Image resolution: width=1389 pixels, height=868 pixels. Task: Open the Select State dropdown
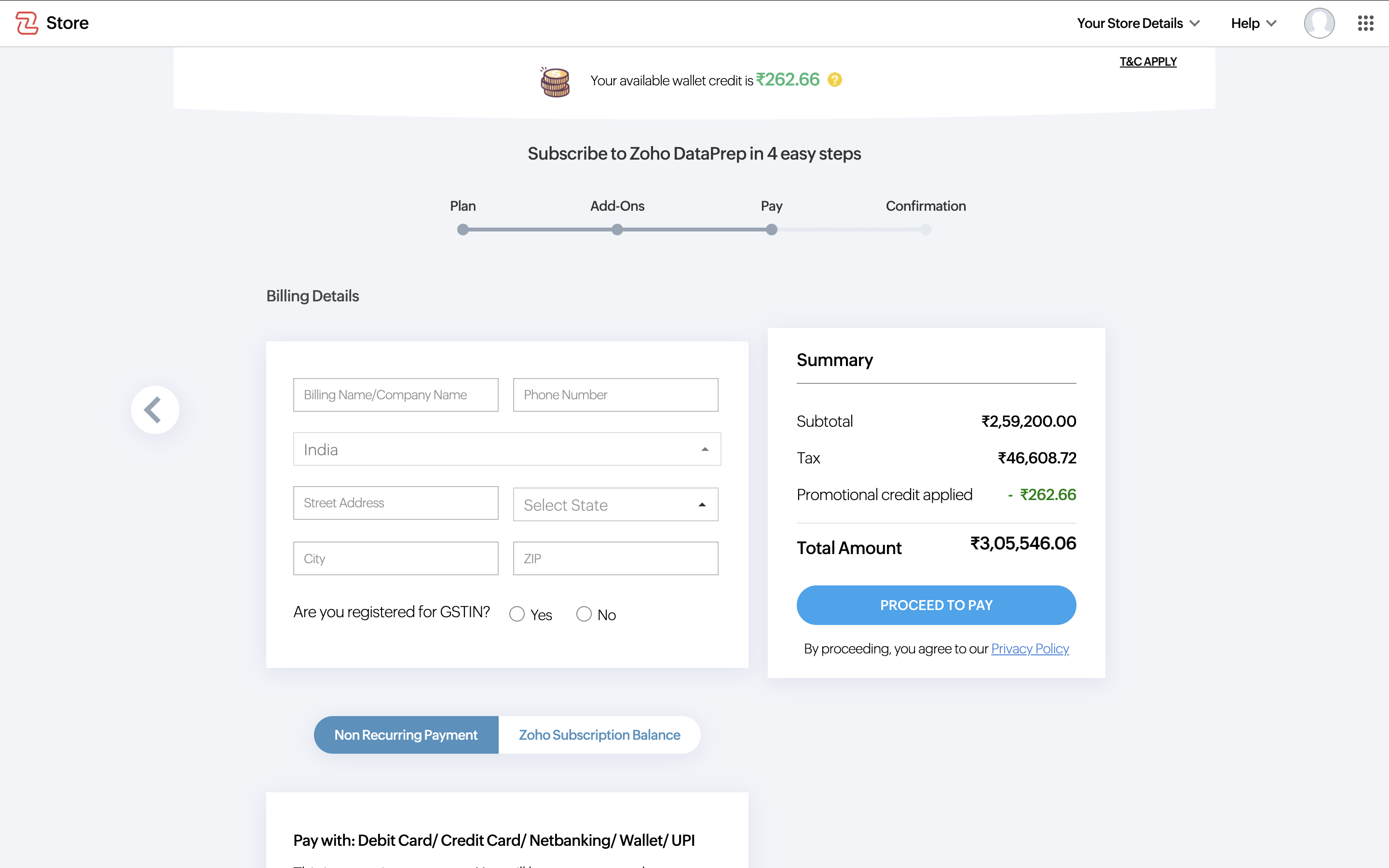tap(615, 504)
